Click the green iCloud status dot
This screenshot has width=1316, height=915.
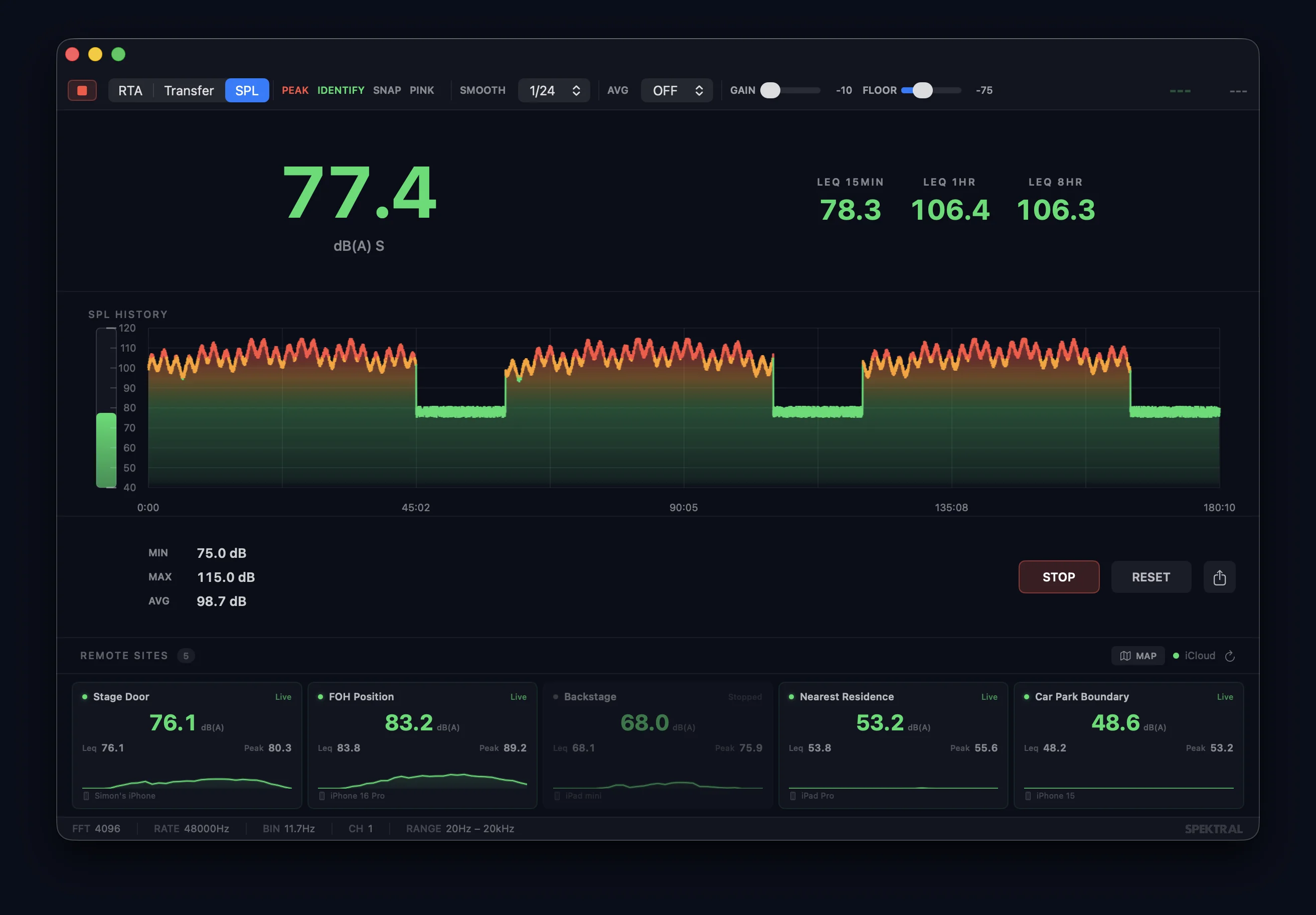point(1176,656)
